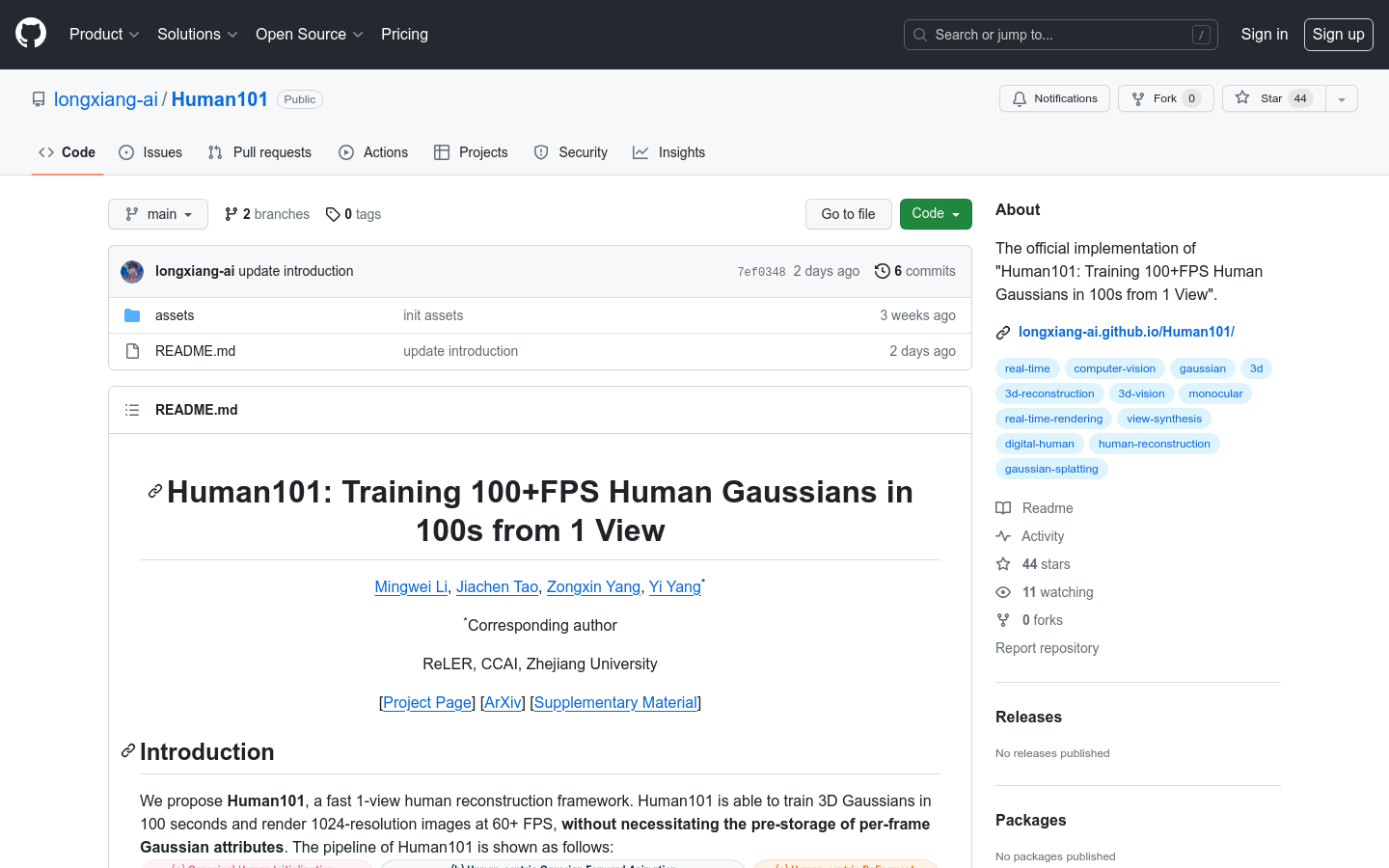Click the anchor link icon beside Human101 heading
The height and width of the screenshot is (868, 1389).
point(154,492)
